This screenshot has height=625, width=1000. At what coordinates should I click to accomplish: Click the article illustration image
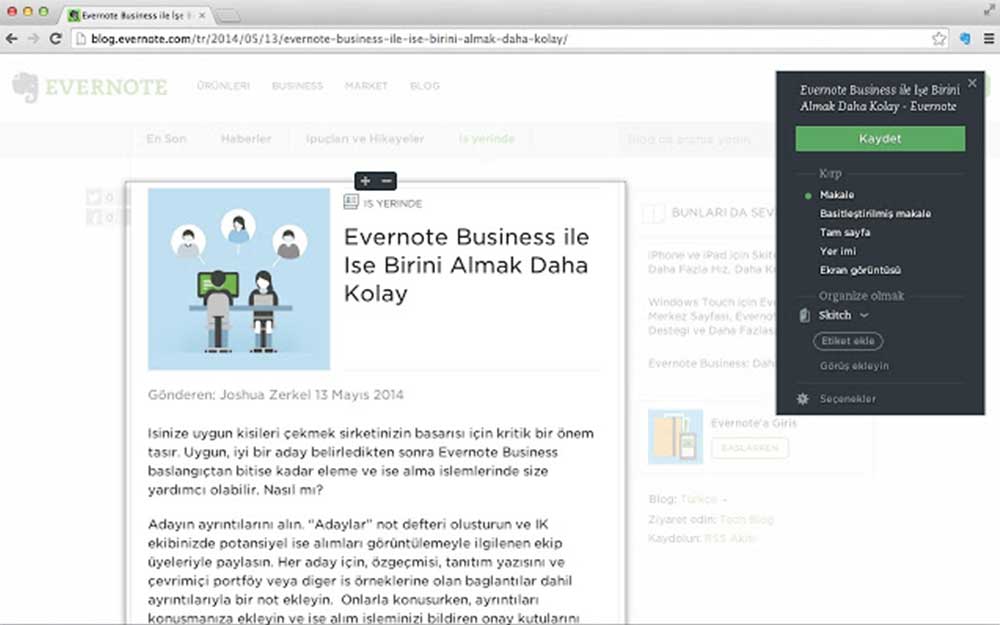tap(239, 279)
